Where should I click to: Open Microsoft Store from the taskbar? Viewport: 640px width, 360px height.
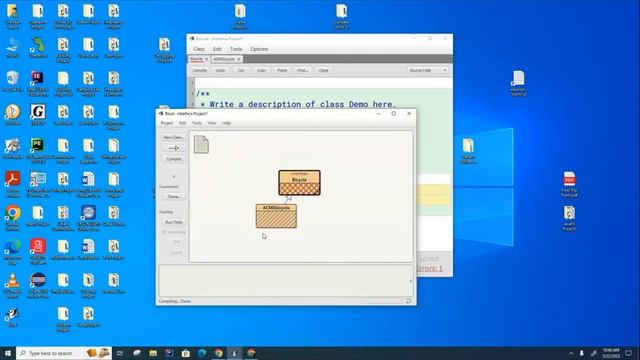pyautogui.click(x=186, y=353)
